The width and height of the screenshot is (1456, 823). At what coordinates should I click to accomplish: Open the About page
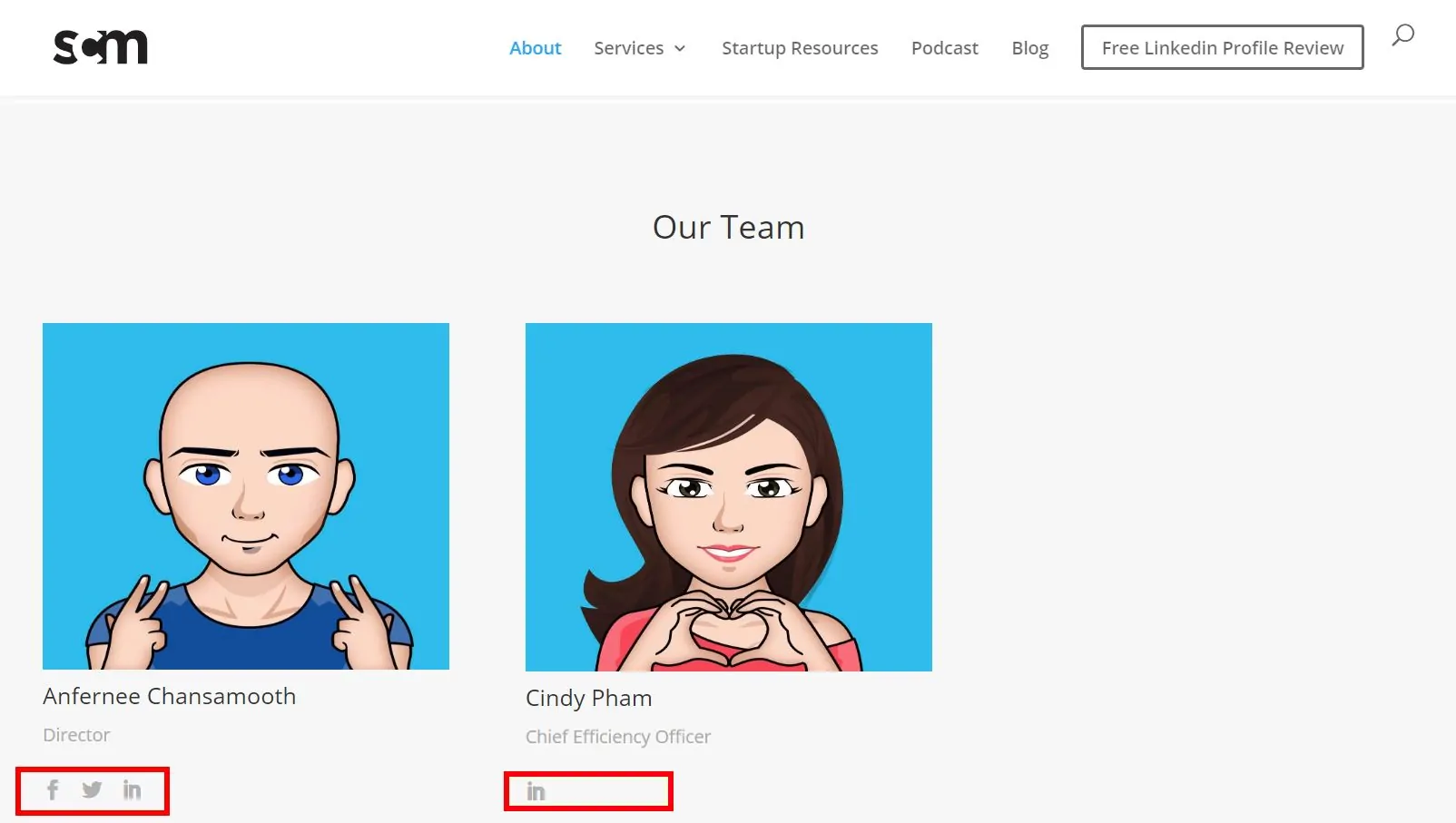(x=535, y=48)
